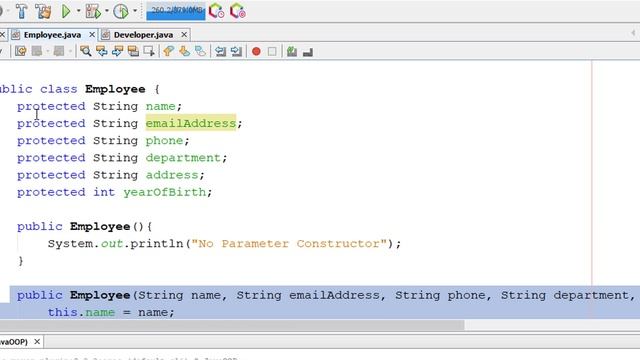Image resolution: width=640 pixels, height=360 pixels.
Task: Click the 'address' field declaration
Action: coord(172,175)
